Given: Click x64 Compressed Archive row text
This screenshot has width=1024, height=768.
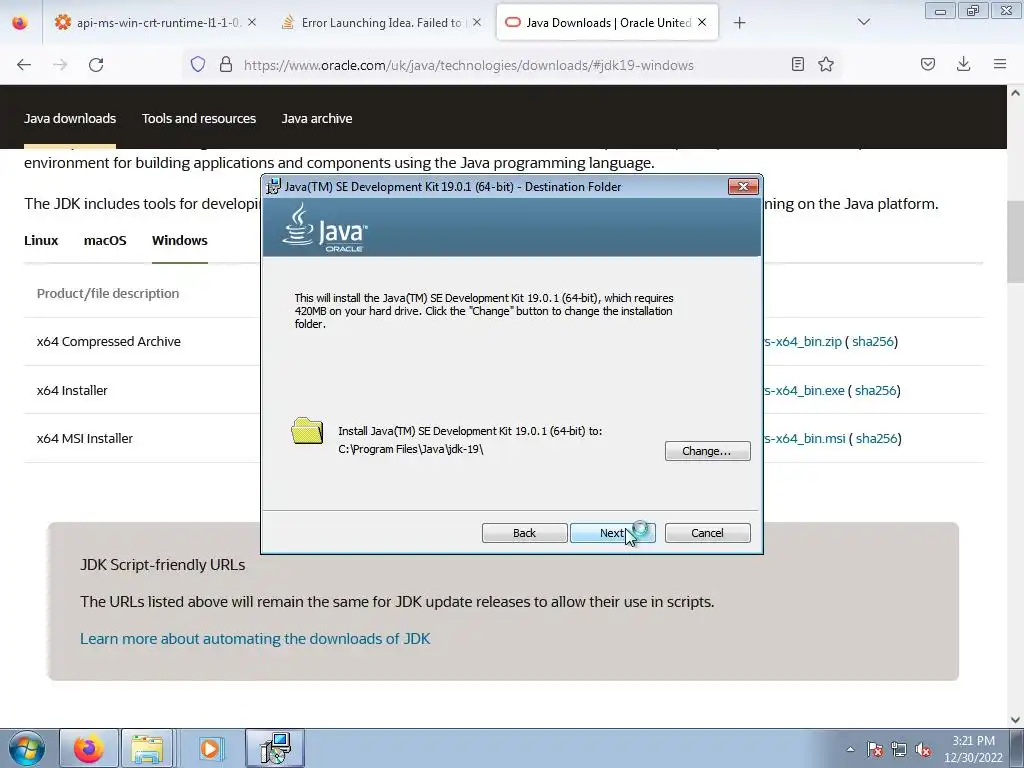Looking at the screenshot, I should [108, 342].
